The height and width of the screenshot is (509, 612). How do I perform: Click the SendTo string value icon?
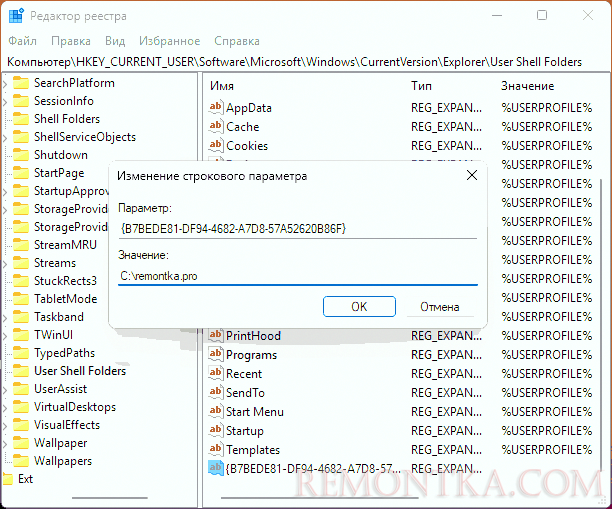point(215,392)
